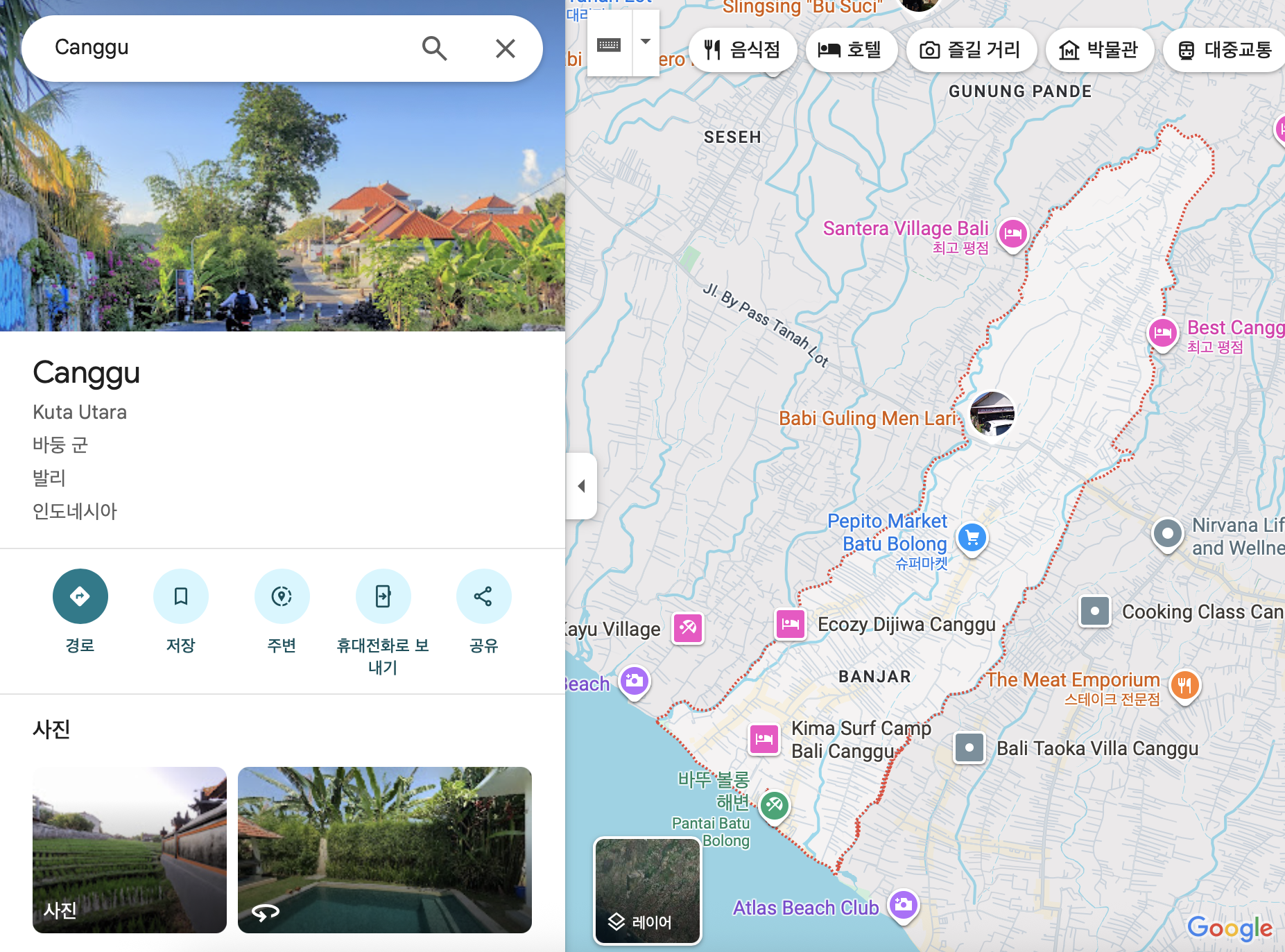Image resolution: width=1285 pixels, height=952 pixels.
Task: Click the Pepito Market Batu Bolong label
Action: pyautogui.click(x=888, y=533)
